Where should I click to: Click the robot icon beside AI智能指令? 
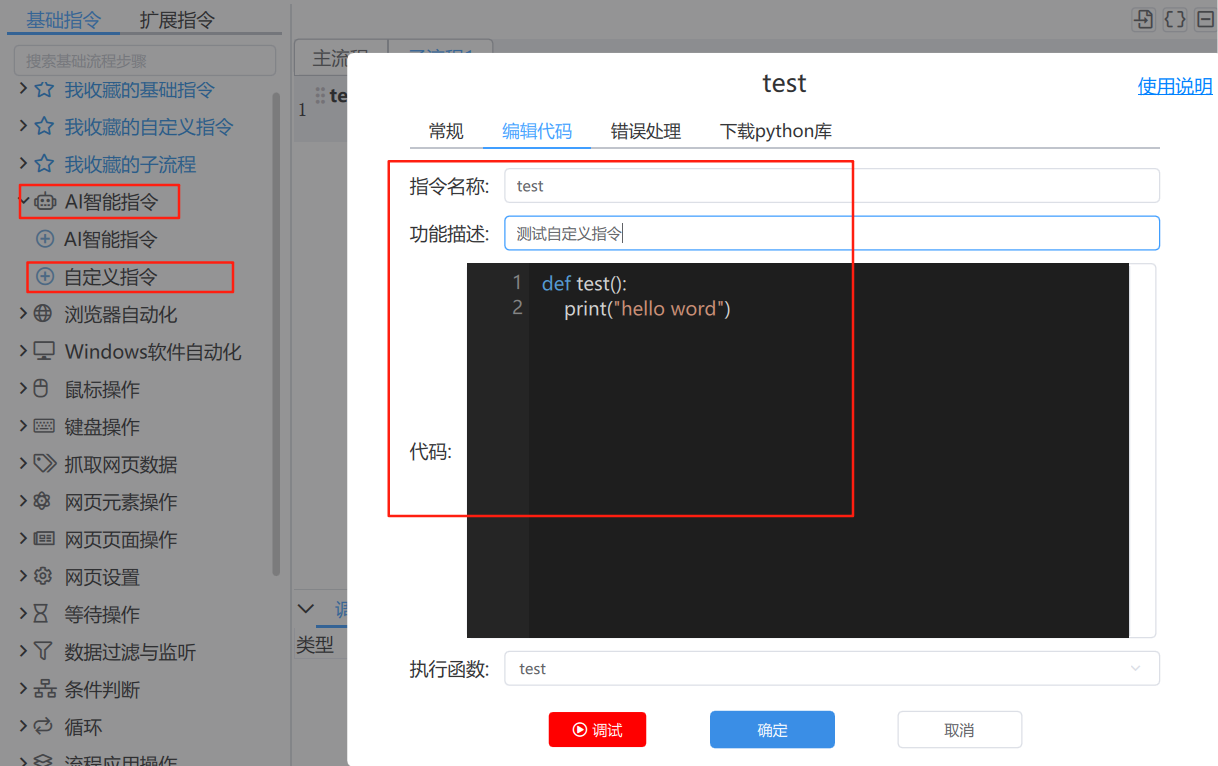pyautogui.click(x=45, y=202)
